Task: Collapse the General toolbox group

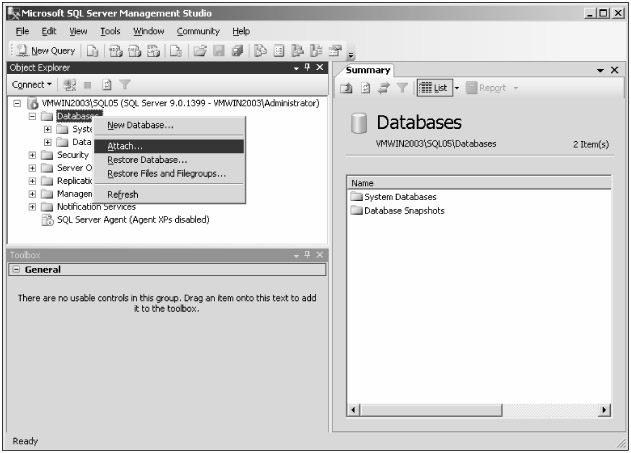Action: pos(16,270)
